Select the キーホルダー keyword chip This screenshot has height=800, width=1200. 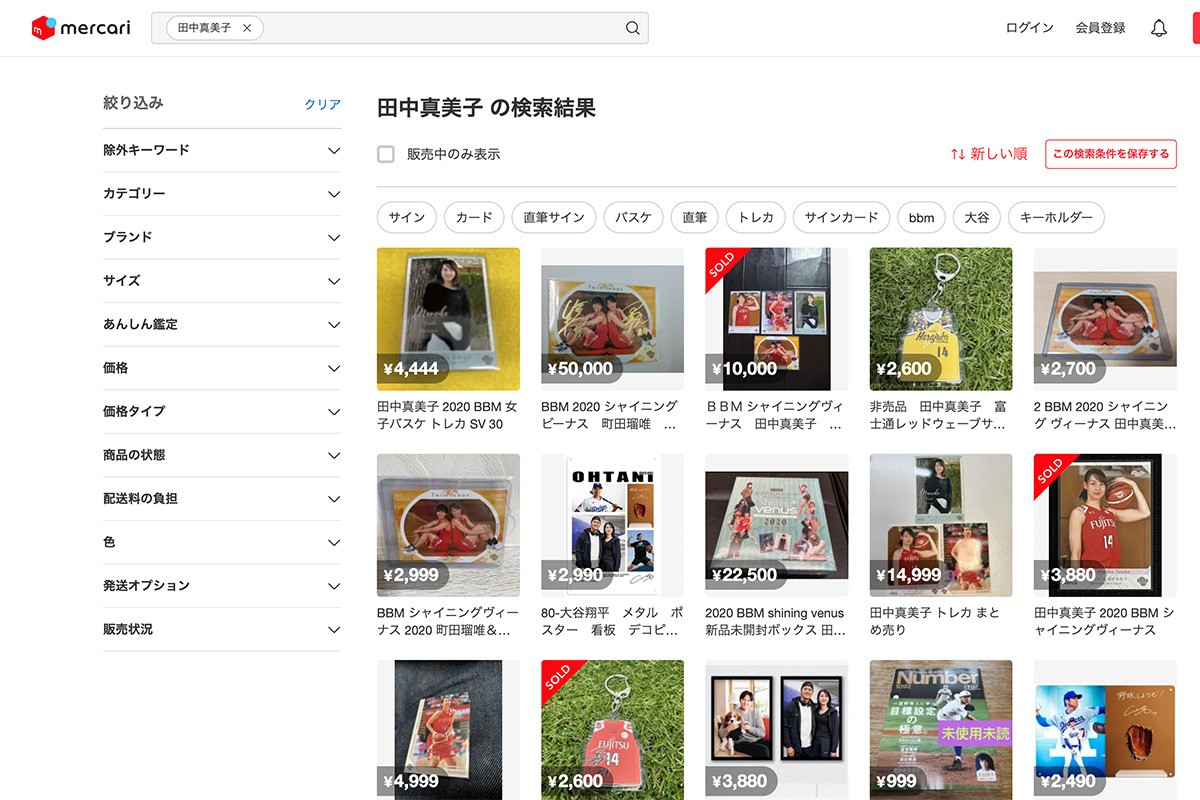coord(1055,217)
